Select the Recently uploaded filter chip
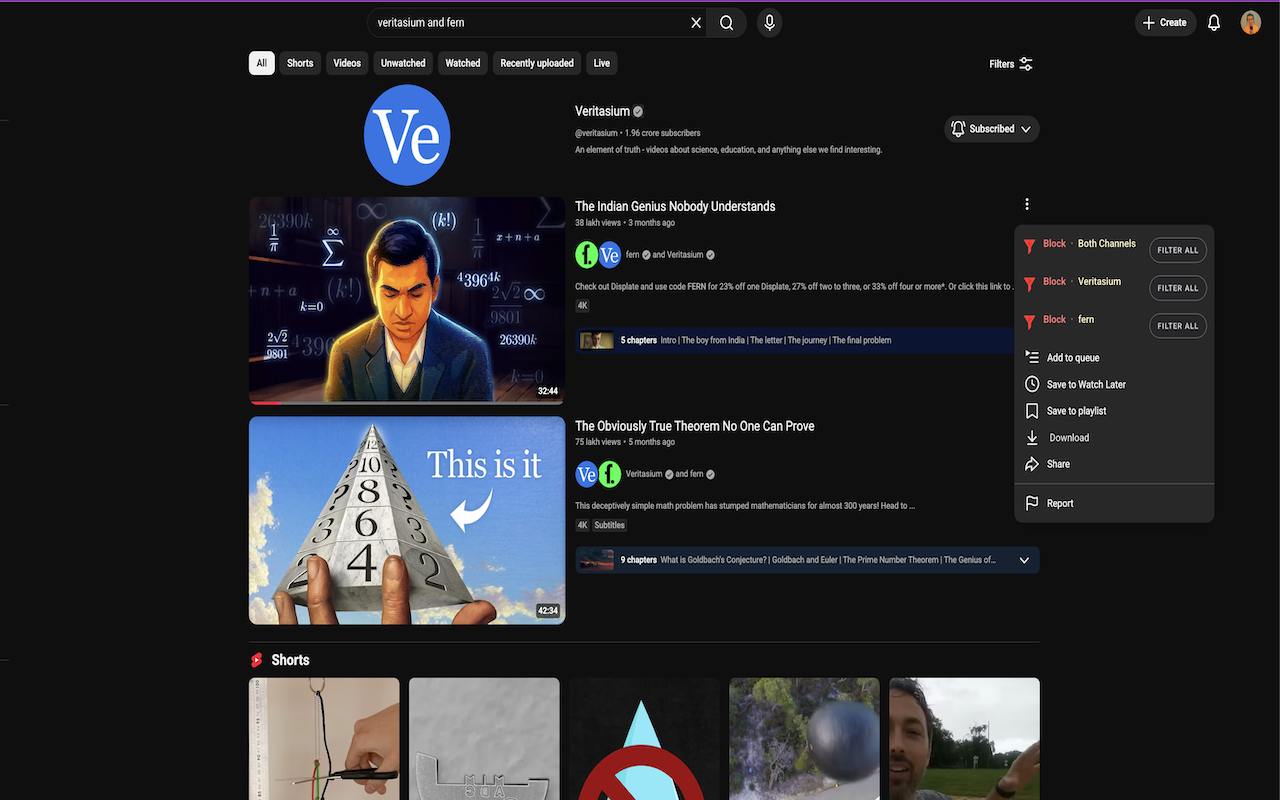This screenshot has width=1280, height=800. [537, 63]
